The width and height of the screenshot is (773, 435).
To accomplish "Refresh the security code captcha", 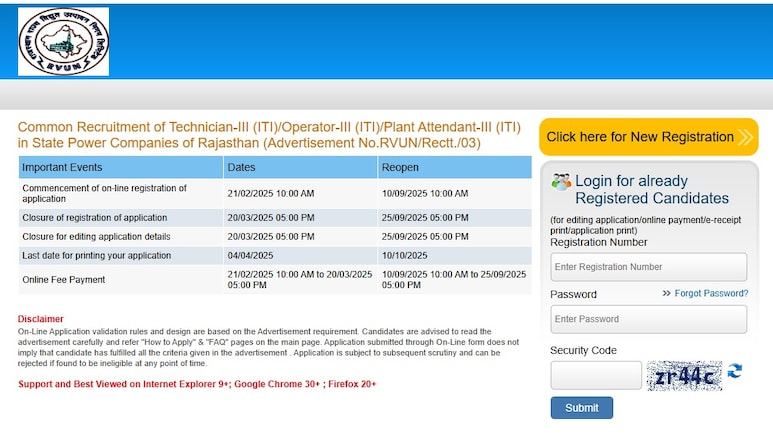I will (735, 371).
